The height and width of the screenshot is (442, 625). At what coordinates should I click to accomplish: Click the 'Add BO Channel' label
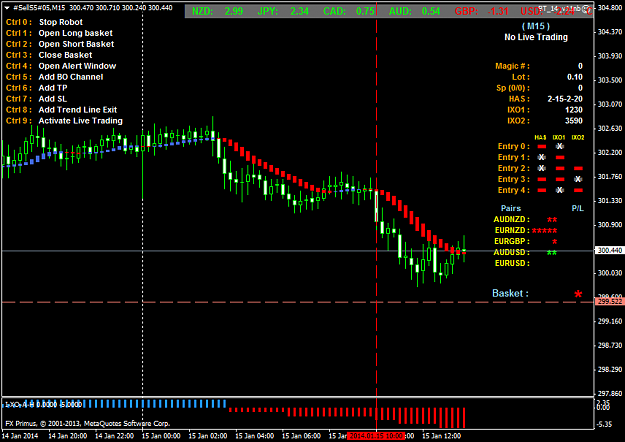tap(71, 77)
